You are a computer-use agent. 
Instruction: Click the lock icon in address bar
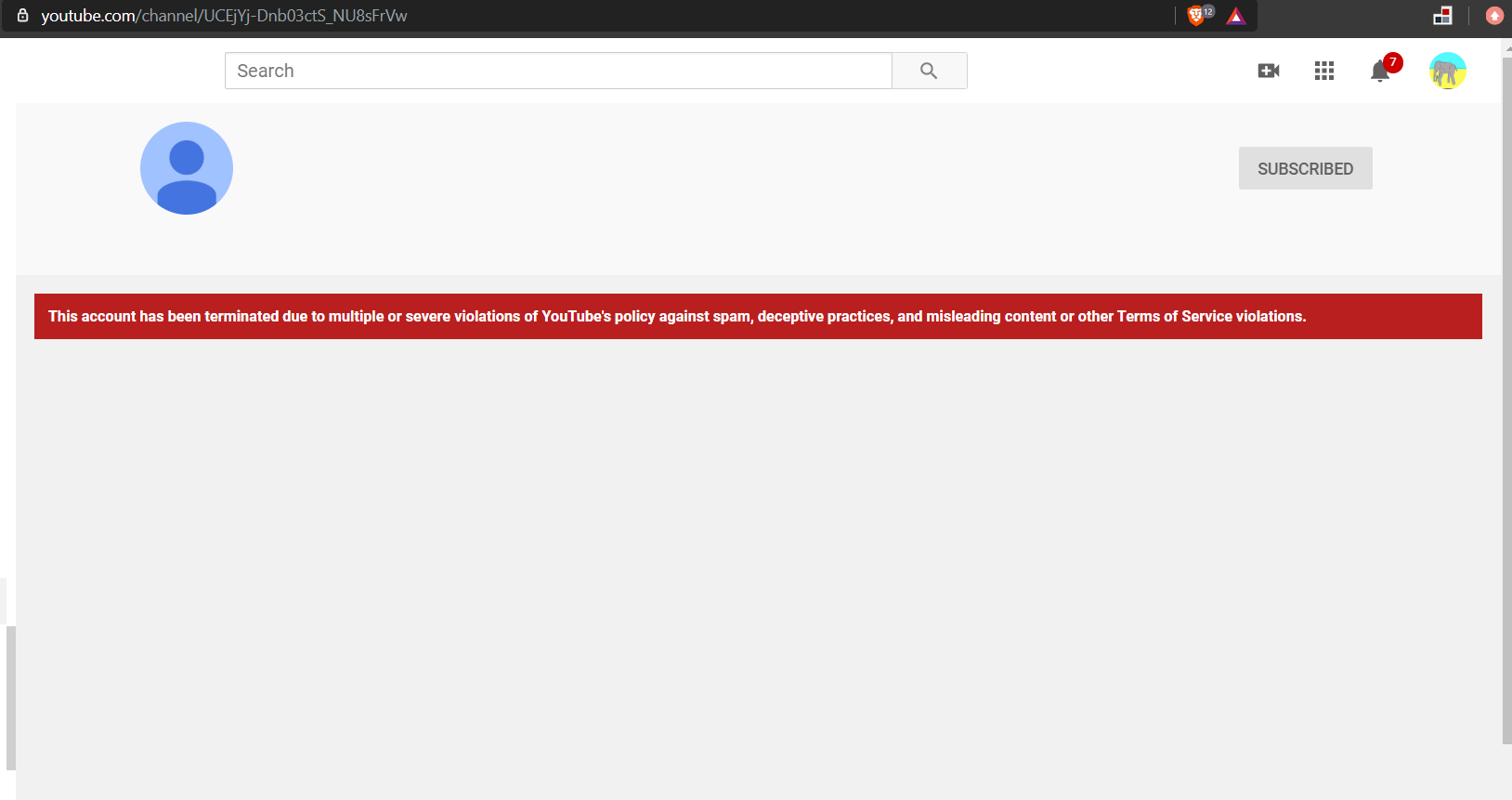pyautogui.click(x=23, y=16)
